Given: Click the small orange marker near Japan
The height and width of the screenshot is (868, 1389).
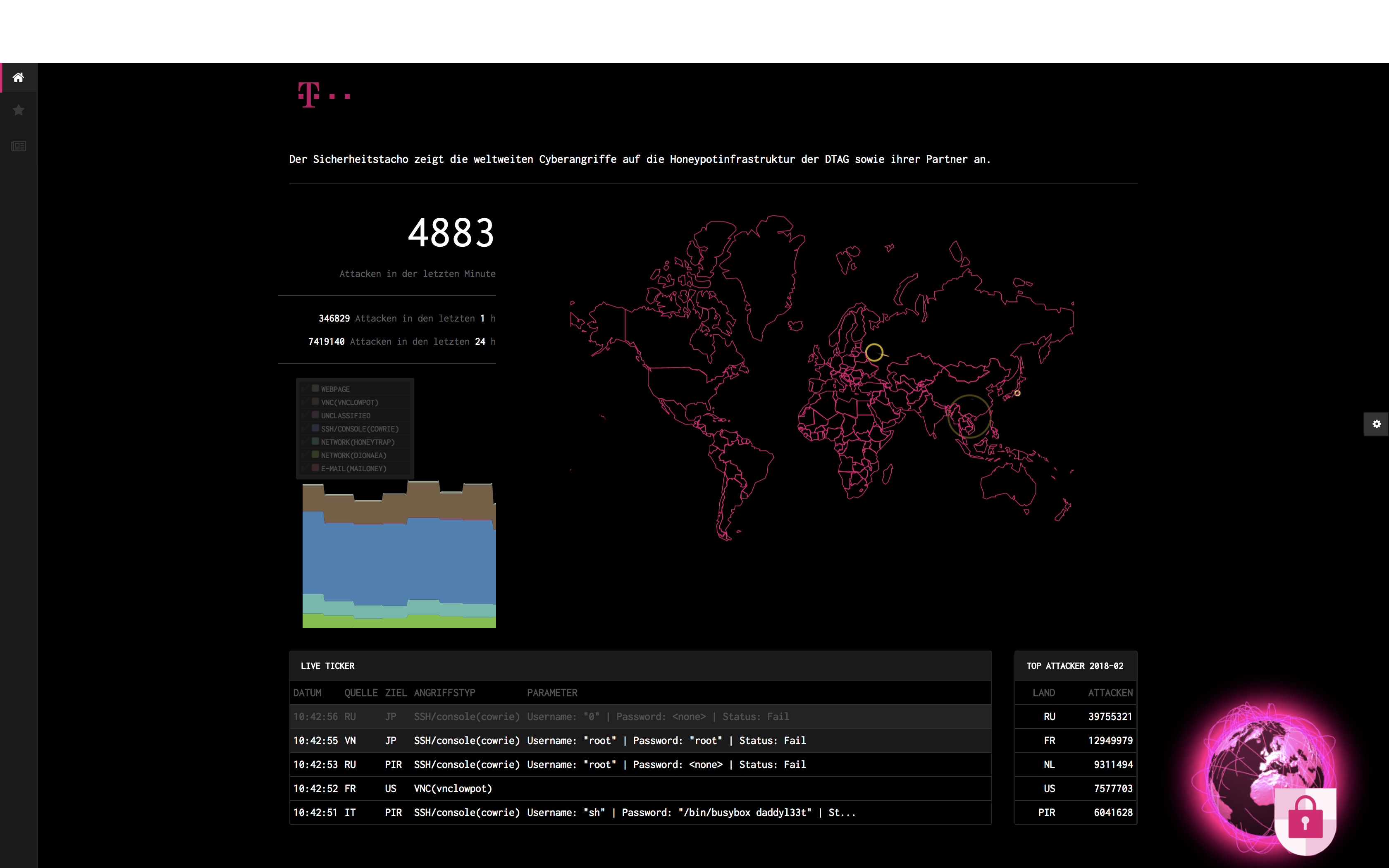Looking at the screenshot, I should click(x=1017, y=393).
